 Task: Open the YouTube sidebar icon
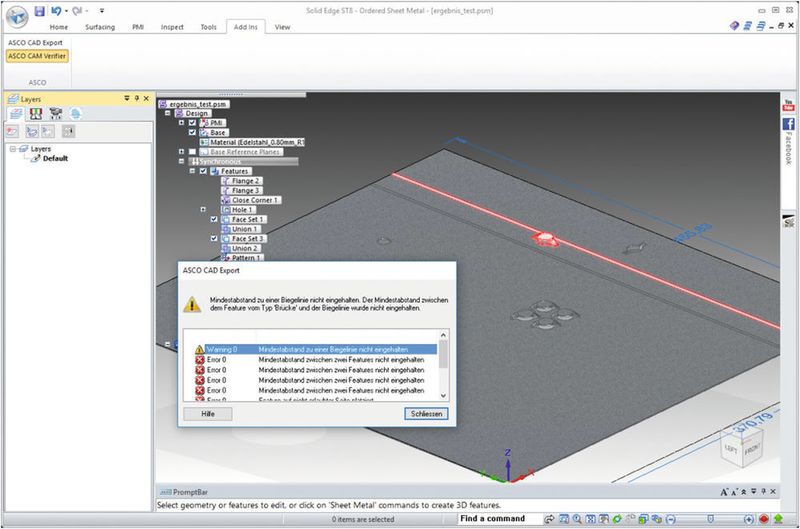coord(788,104)
